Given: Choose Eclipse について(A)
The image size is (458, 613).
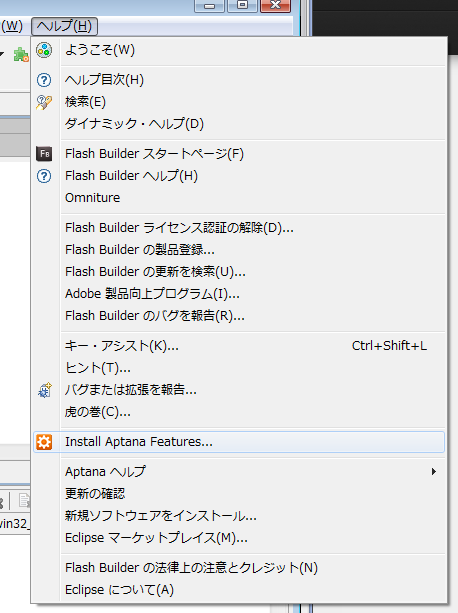Looking at the screenshot, I should point(239,590).
